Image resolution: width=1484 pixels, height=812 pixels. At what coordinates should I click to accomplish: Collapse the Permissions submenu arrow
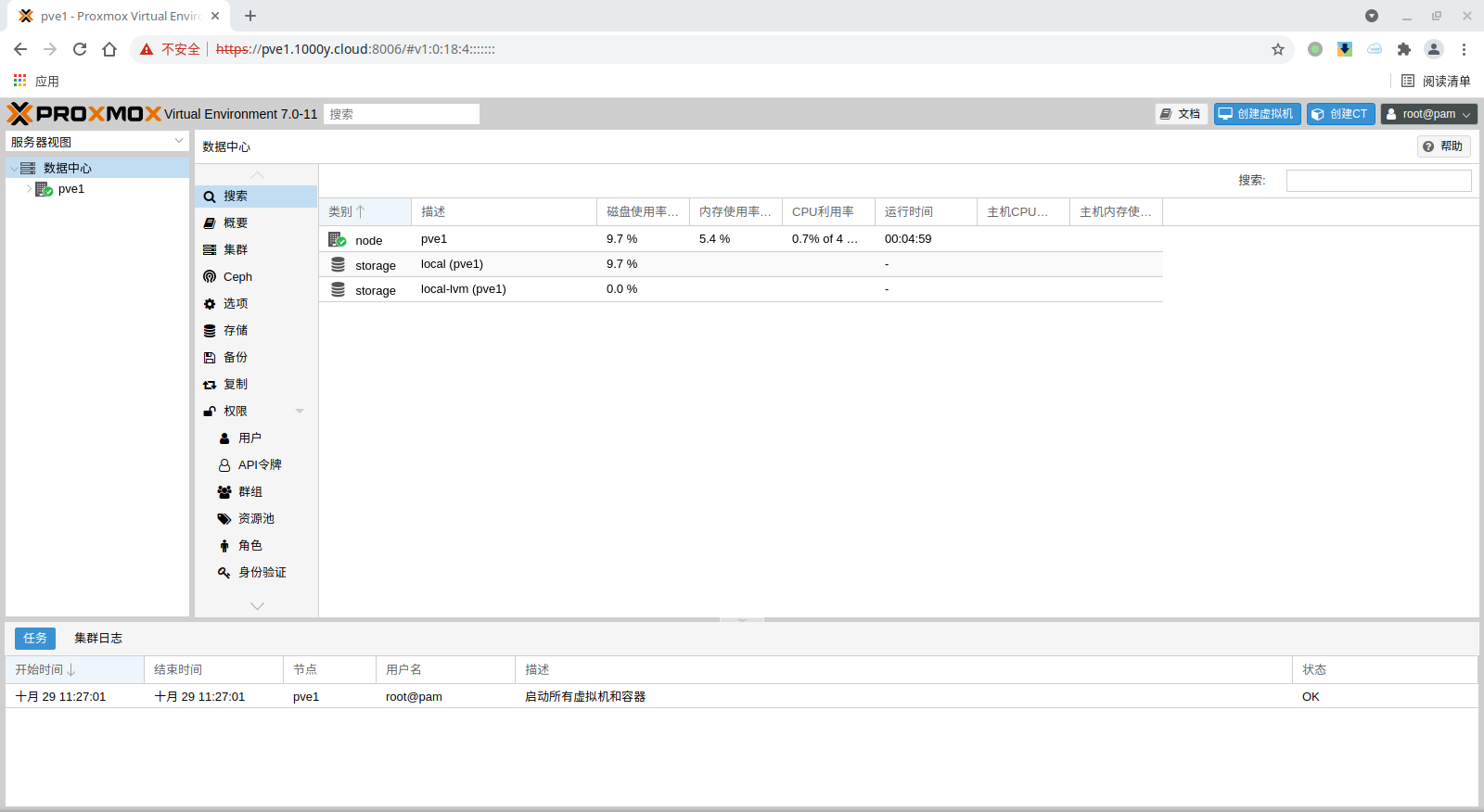coord(300,411)
